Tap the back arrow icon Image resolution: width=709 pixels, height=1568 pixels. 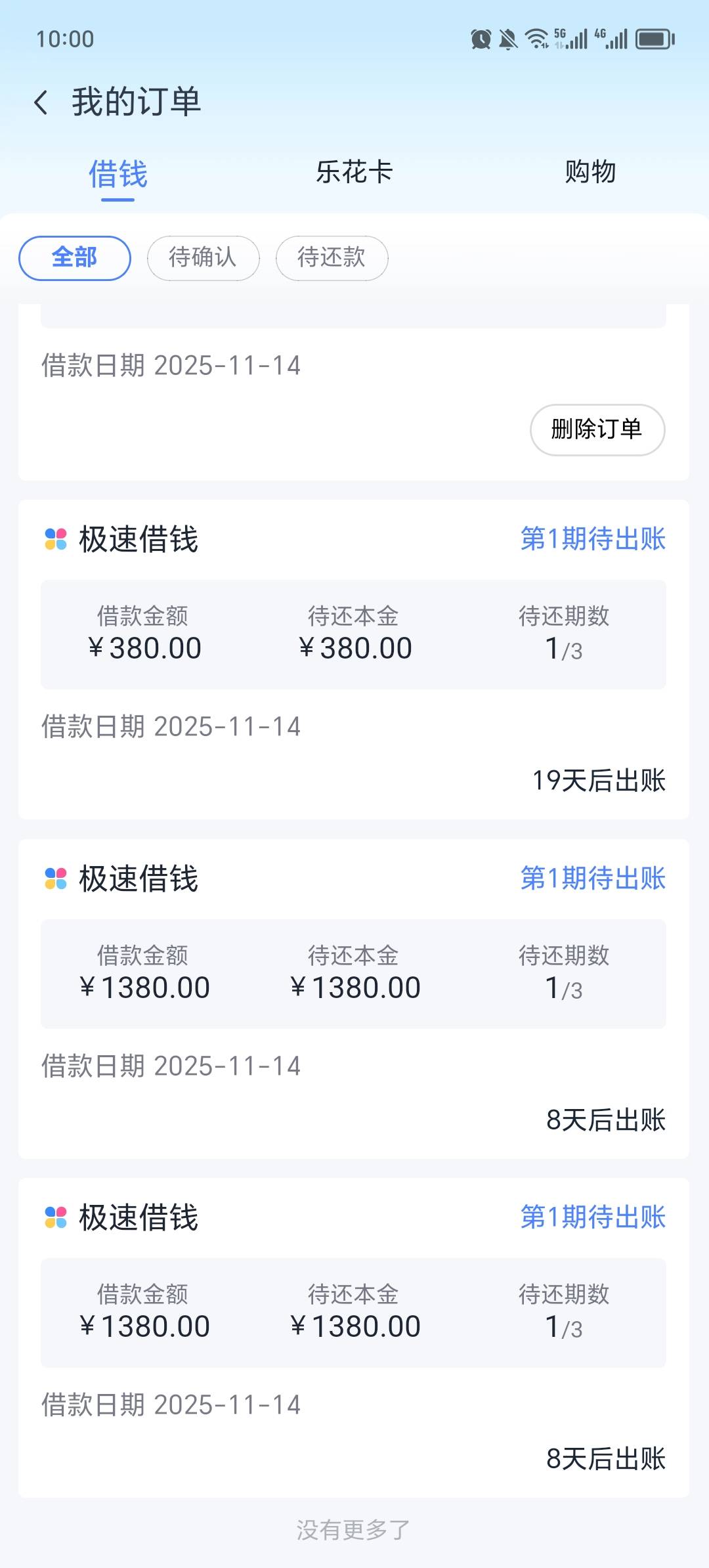click(x=41, y=103)
